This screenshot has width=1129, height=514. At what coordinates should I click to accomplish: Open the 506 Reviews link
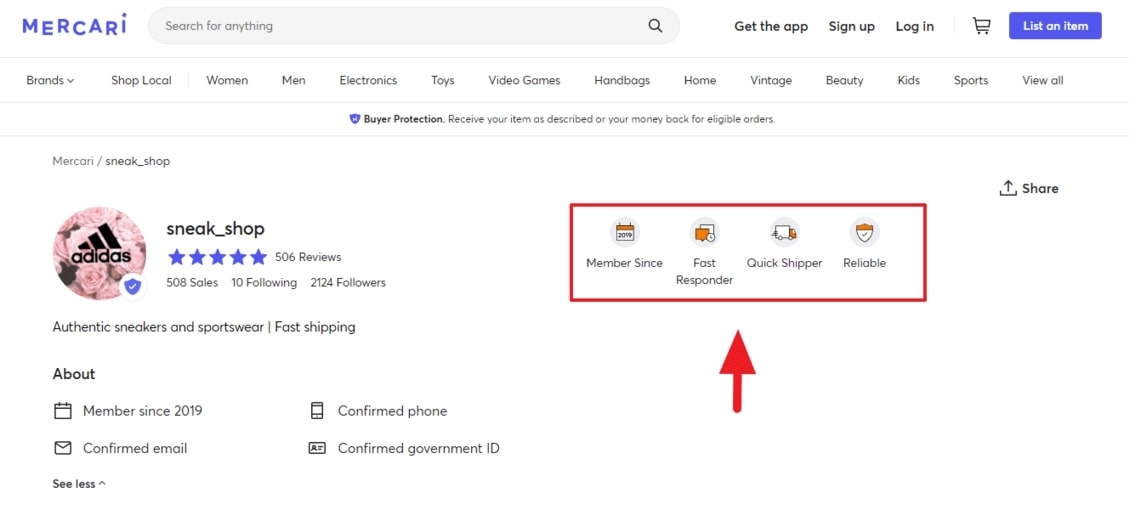point(308,257)
